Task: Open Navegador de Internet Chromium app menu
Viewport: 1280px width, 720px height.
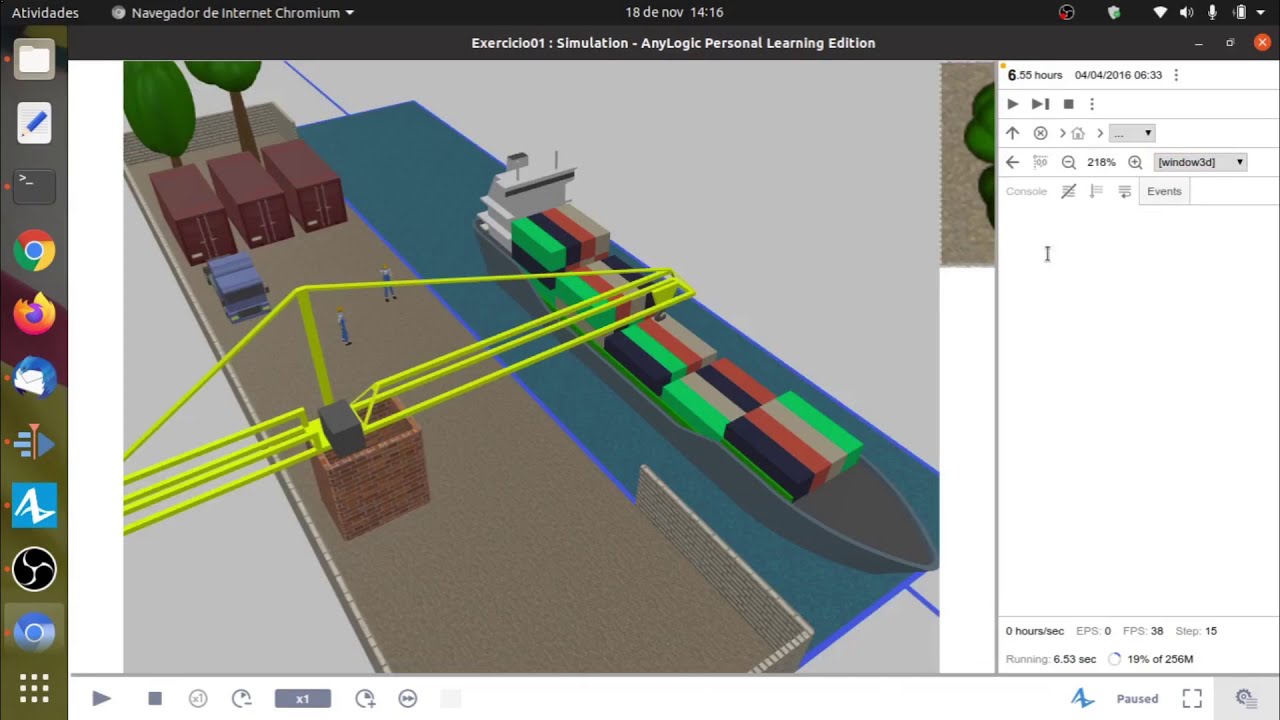Action: click(x=232, y=13)
